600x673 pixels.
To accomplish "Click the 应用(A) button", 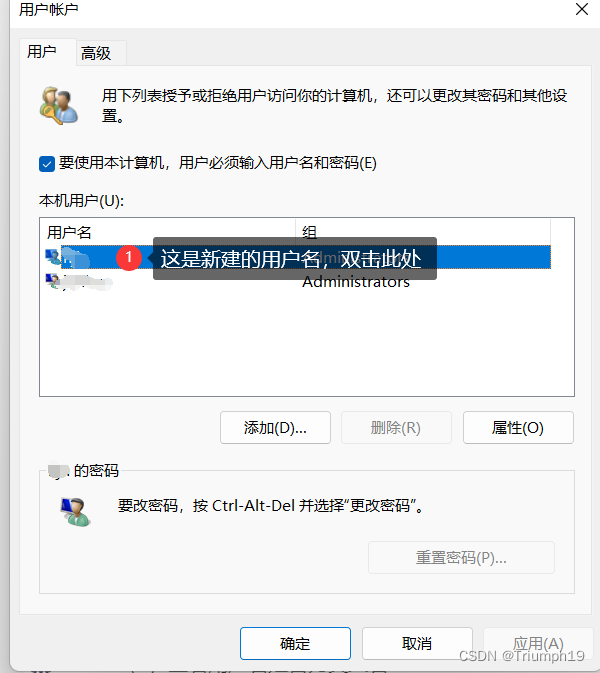I will tap(538, 643).
